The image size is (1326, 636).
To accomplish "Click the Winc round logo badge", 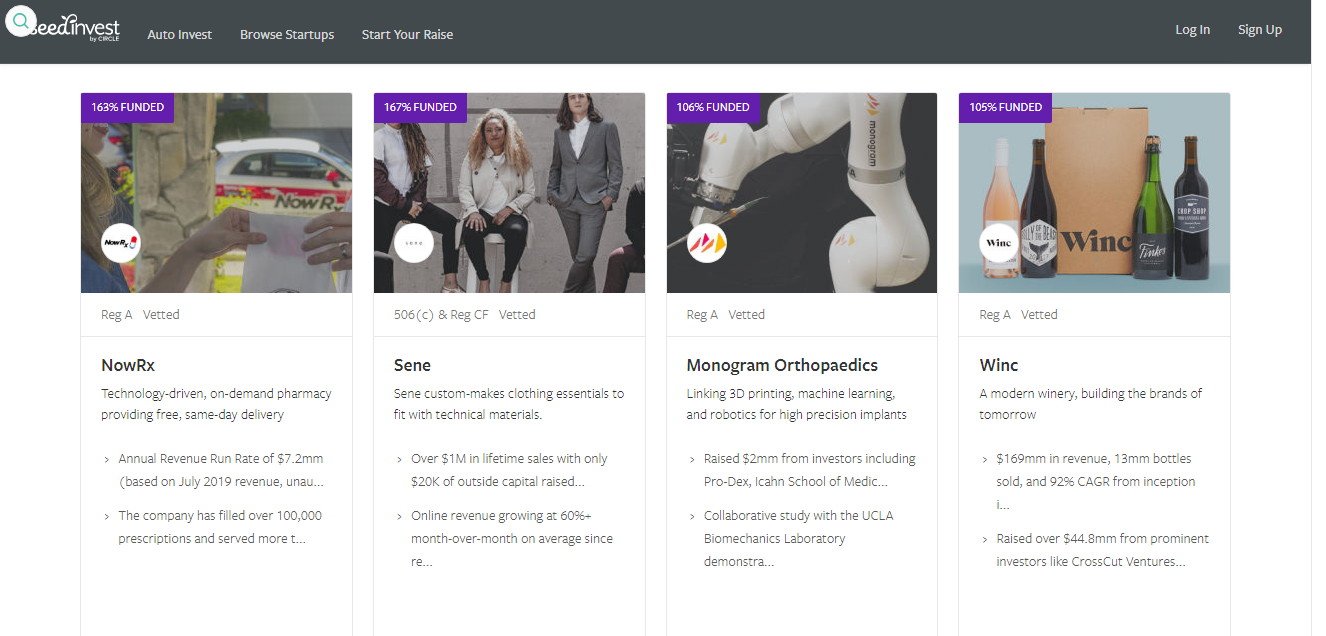I will pyautogui.click(x=999, y=243).
